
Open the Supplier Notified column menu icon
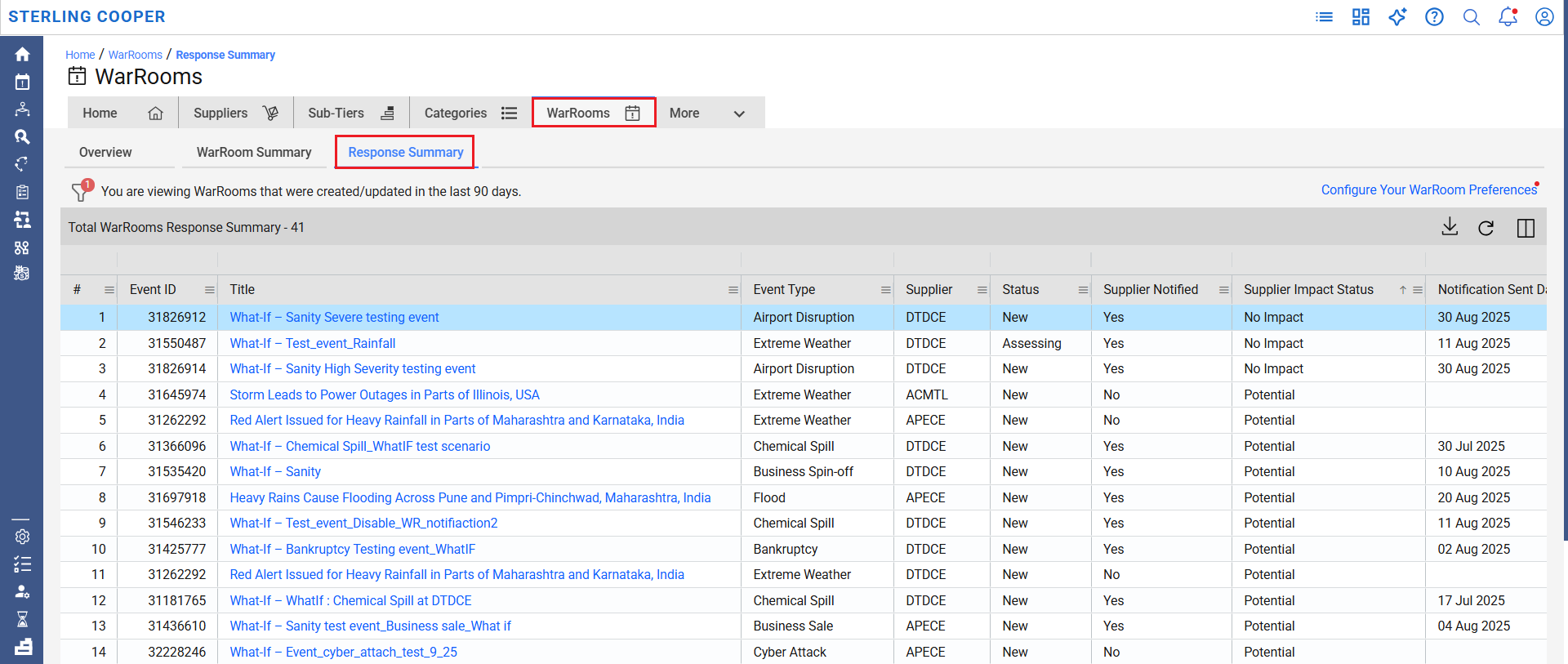click(1224, 290)
